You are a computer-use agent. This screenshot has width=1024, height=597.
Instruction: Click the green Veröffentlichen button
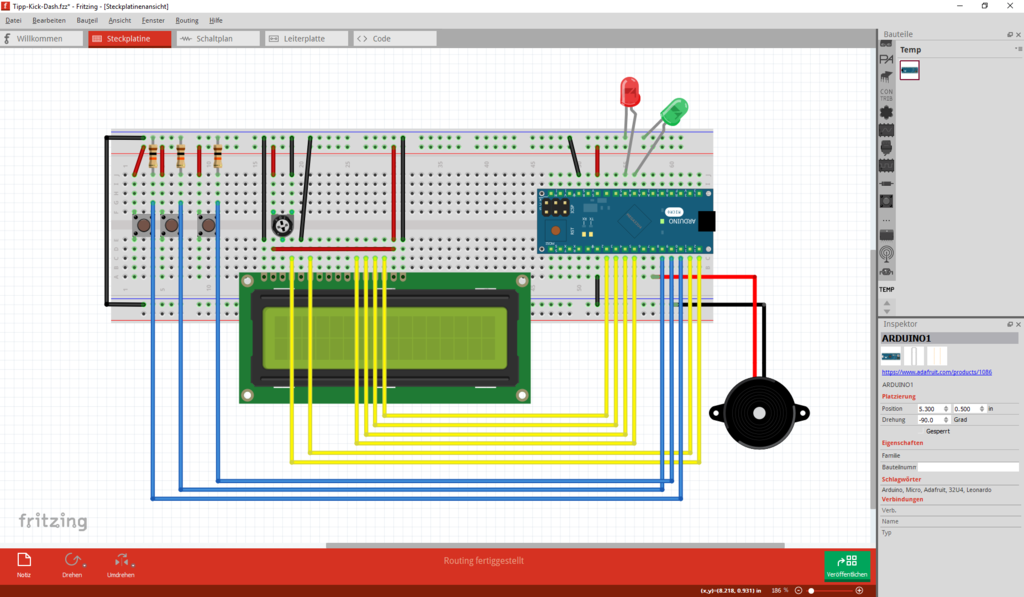[847, 566]
